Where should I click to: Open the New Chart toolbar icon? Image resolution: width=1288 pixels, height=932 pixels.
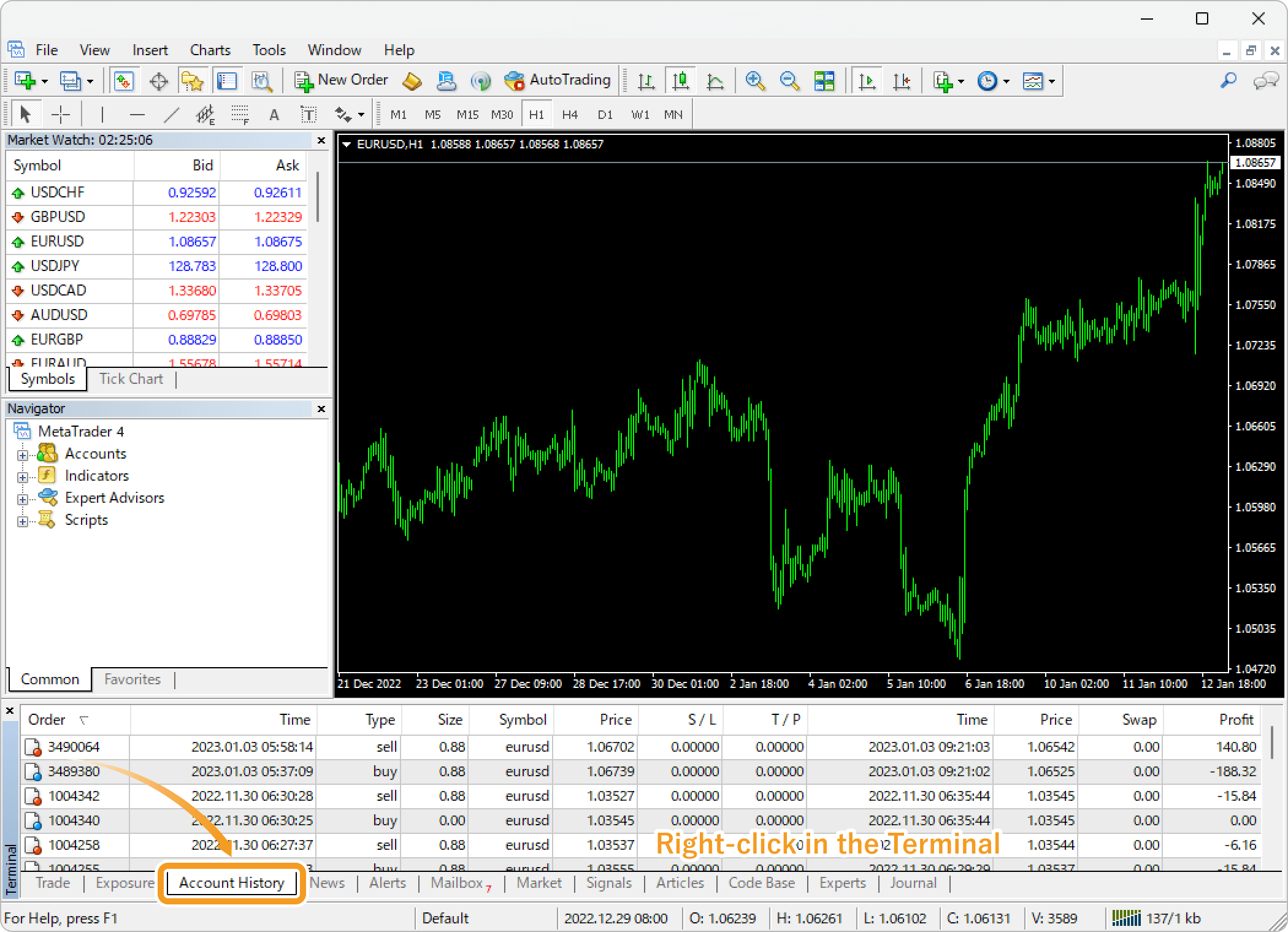click(25, 81)
